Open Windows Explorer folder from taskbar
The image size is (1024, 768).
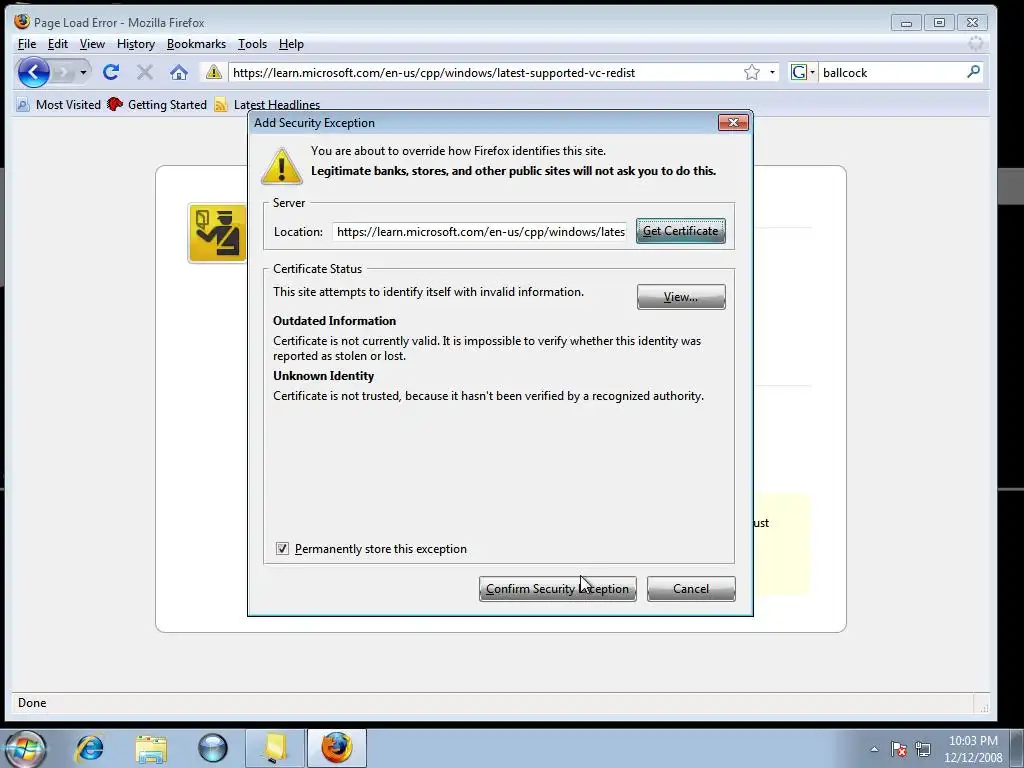151,748
